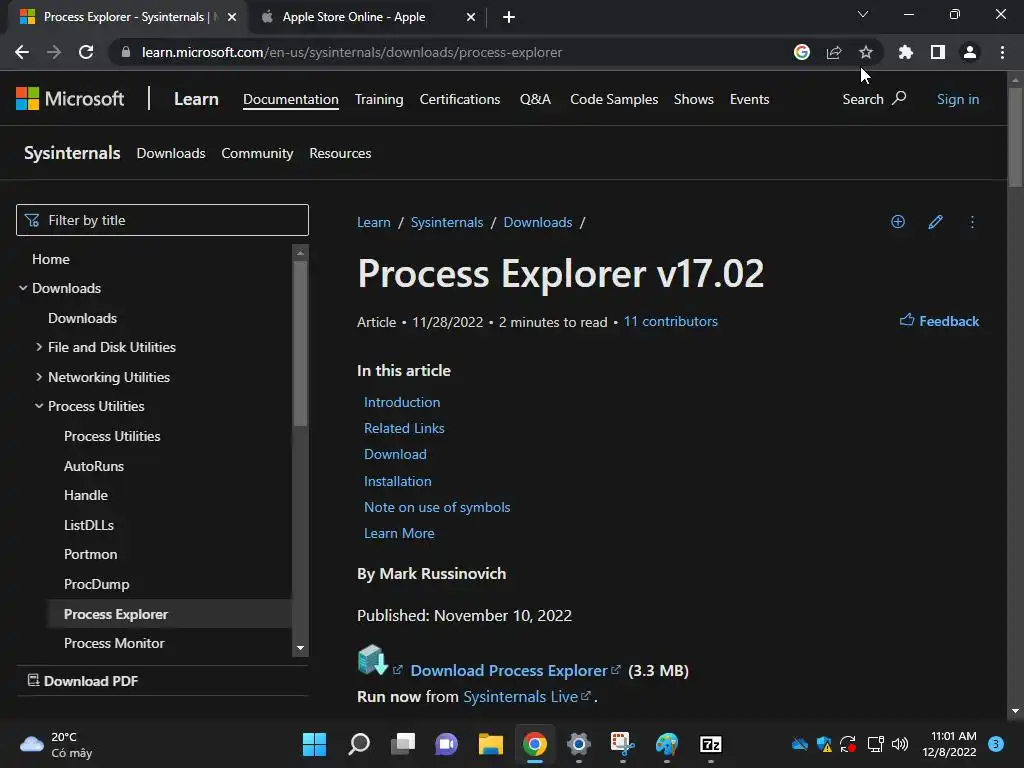Focus the Filter by title field
This screenshot has width=1024, height=768.
pos(162,220)
